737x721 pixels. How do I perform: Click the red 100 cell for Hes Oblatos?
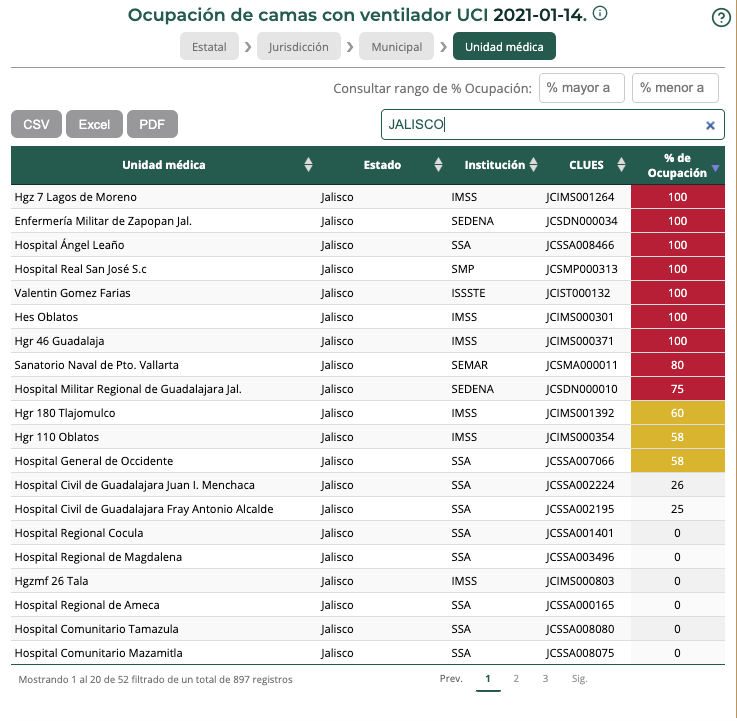coord(677,317)
